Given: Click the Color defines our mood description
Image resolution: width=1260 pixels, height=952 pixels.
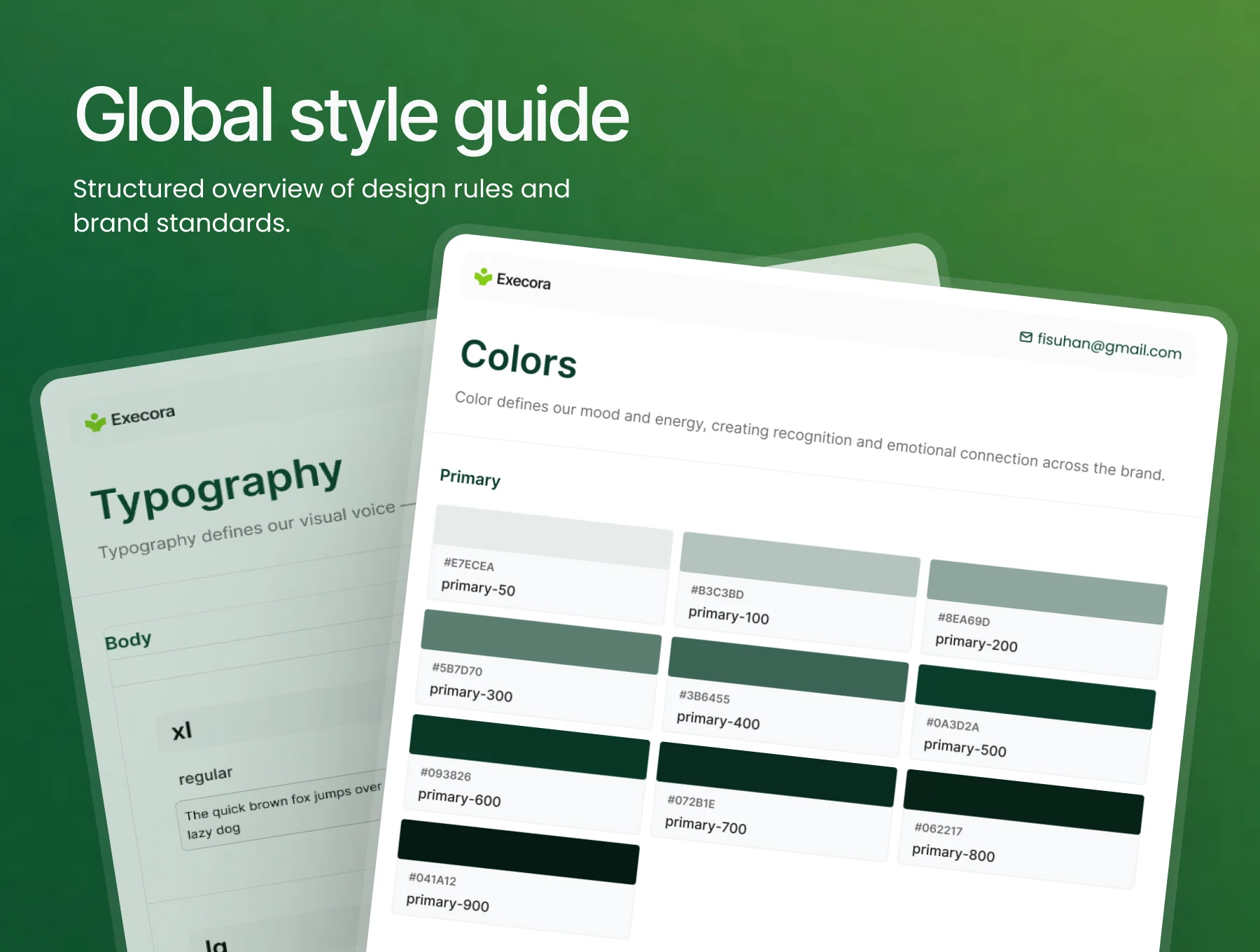Looking at the screenshot, I should coord(810,435).
